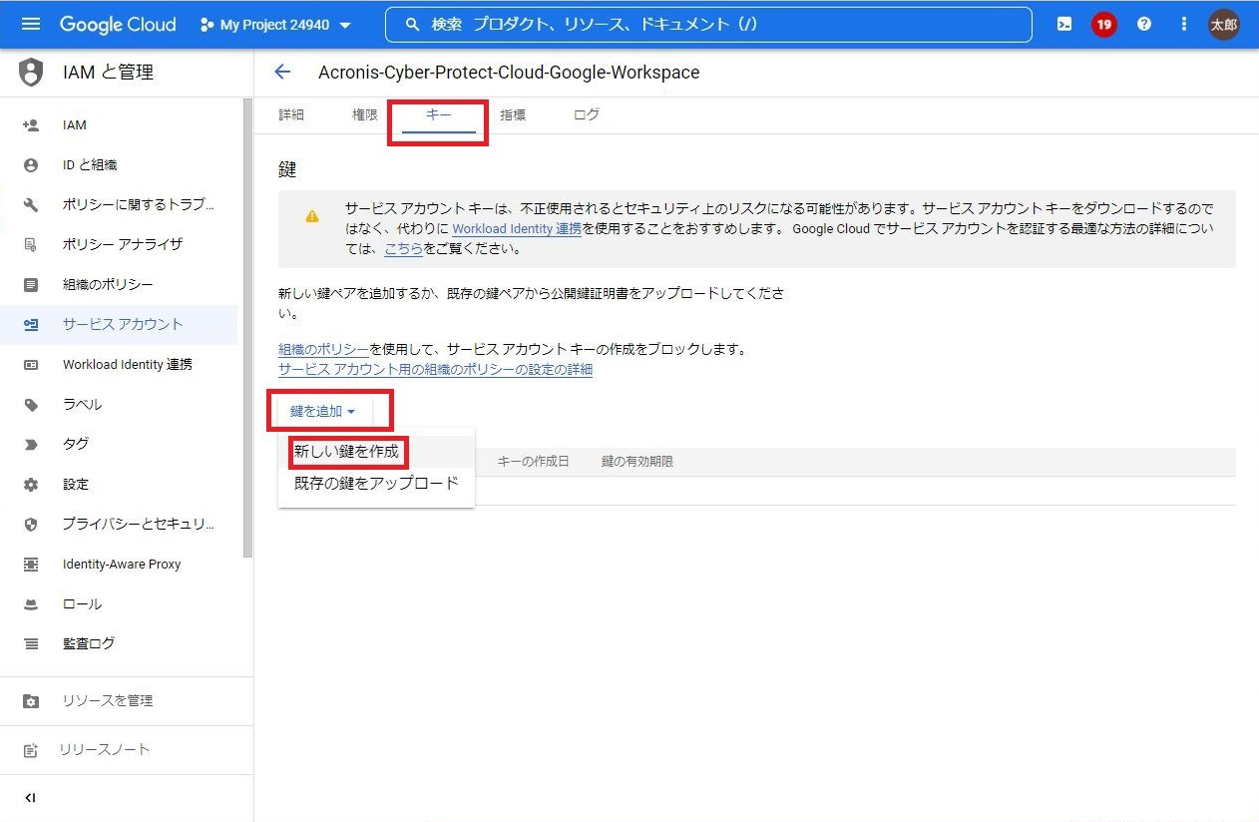The width and height of the screenshot is (1259, 822).
Task: Click the 設定 gear icon
Action: coord(31,484)
